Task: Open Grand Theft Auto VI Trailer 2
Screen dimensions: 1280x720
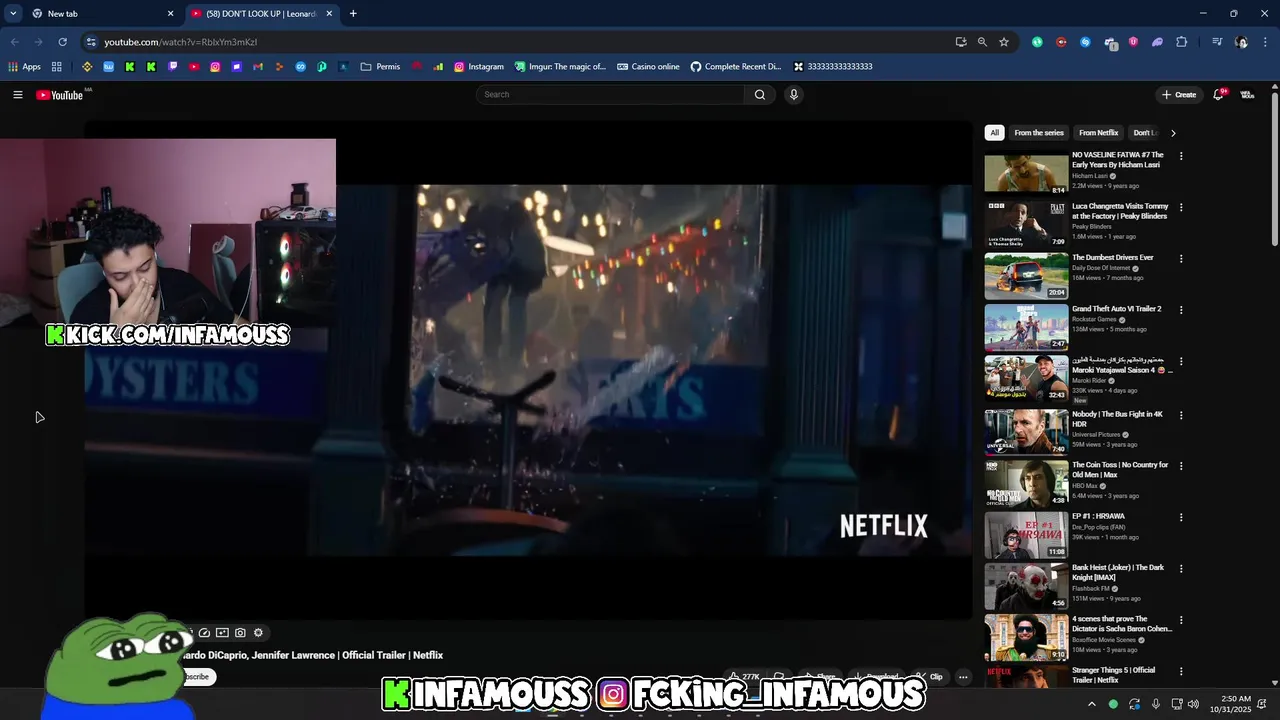Action: click(1116, 309)
